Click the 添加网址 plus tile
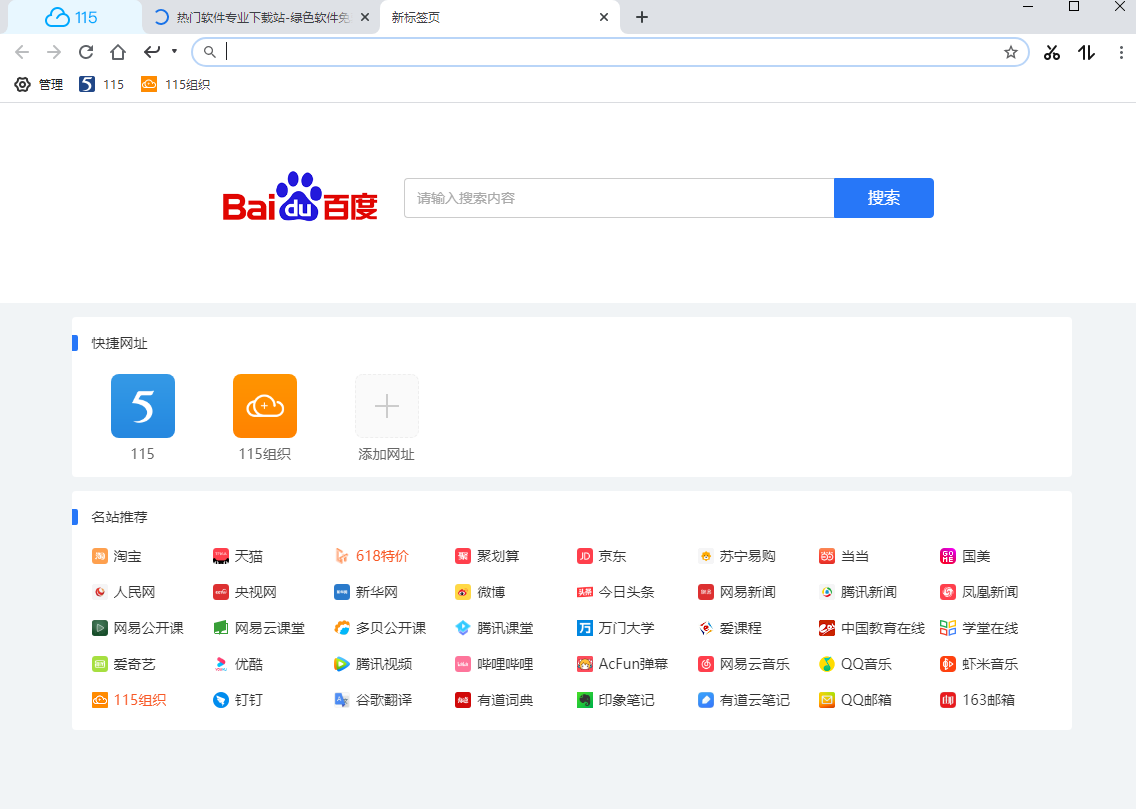 point(387,406)
